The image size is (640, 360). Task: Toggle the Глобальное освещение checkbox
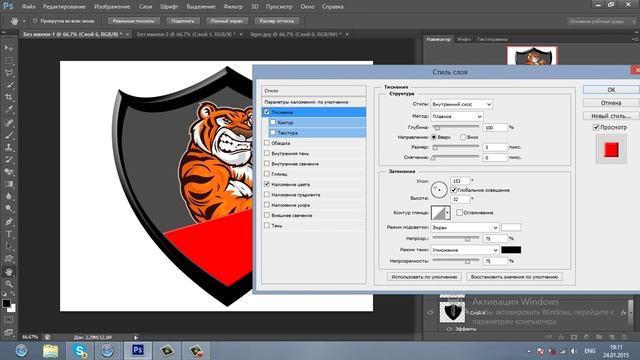453,190
